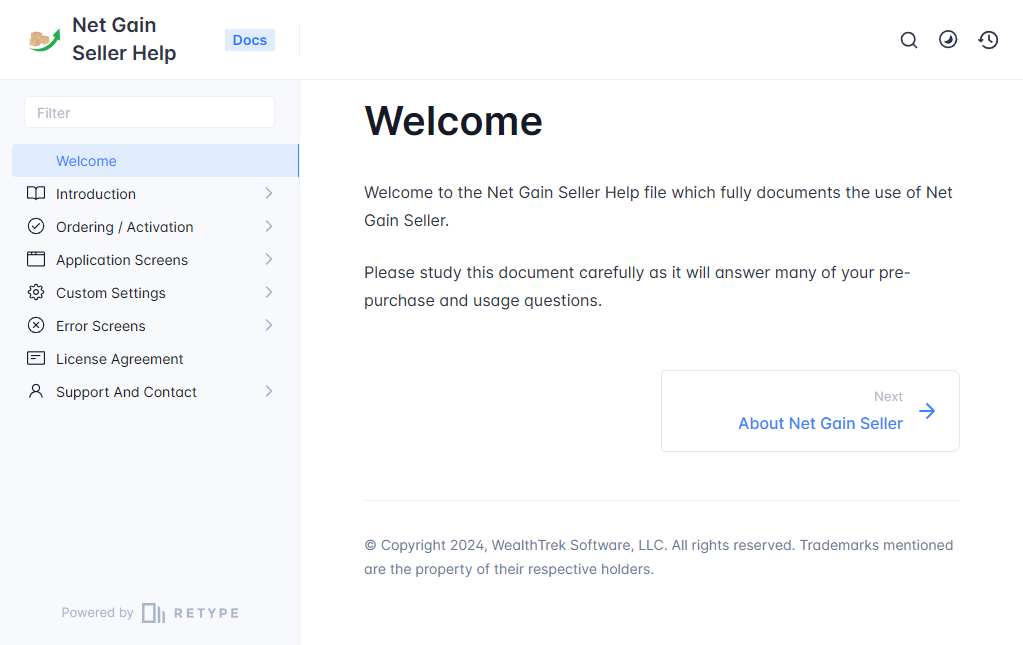Click into the Filter field
Screen dimensions: 1023x645
(149, 112)
